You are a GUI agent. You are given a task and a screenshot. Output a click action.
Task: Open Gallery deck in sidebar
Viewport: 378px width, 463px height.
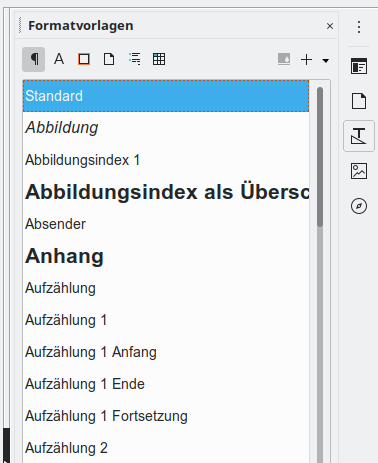tap(359, 171)
